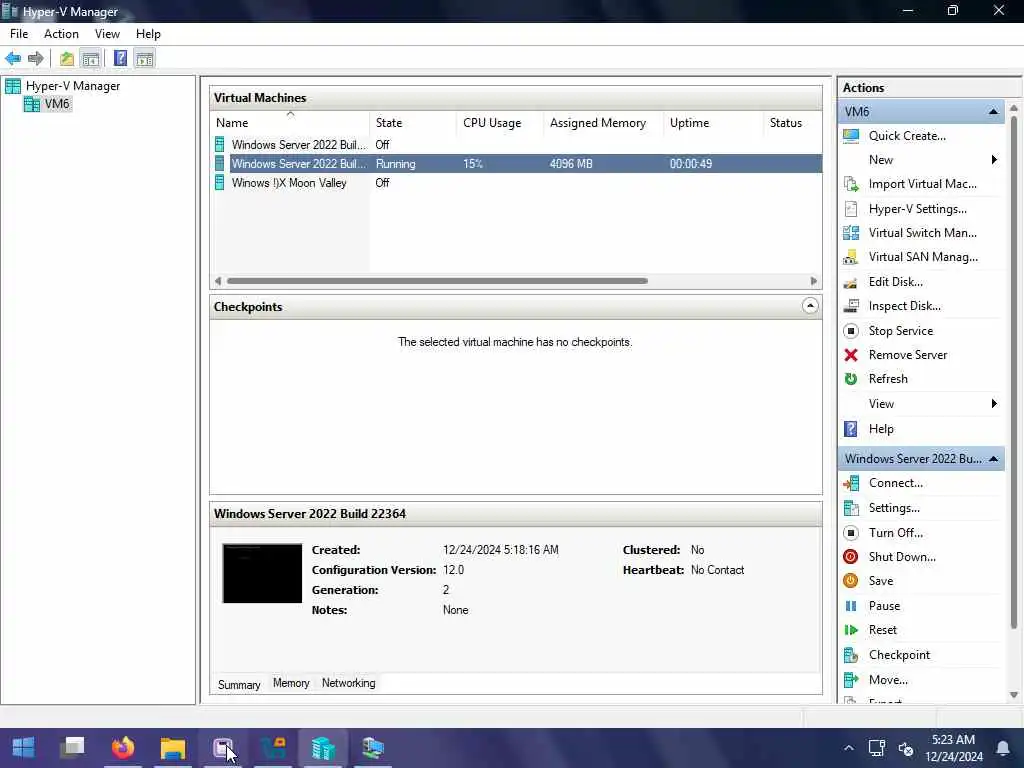Open the notification center bell icon
Screen dimensions: 1024x768
(x=1003, y=748)
